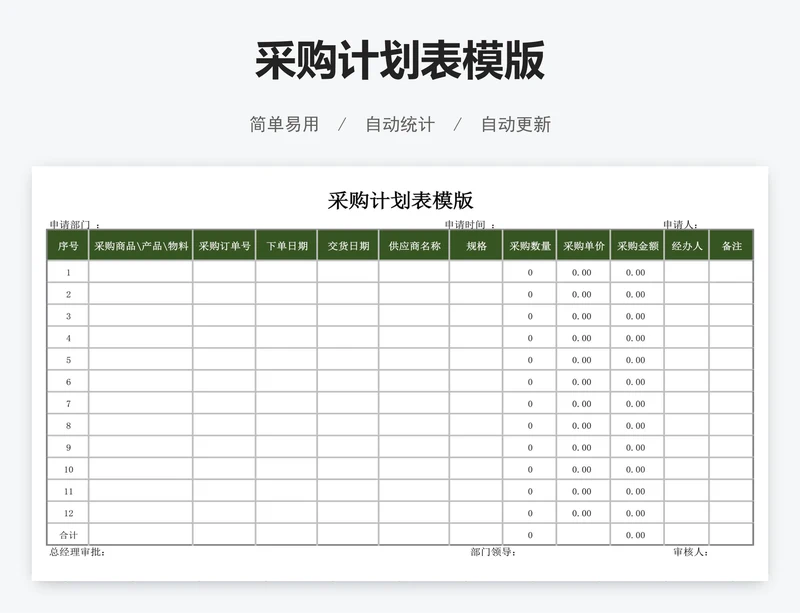
Task: Click the 申请时间 label
Action: pyautogui.click(x=469, y=225)
